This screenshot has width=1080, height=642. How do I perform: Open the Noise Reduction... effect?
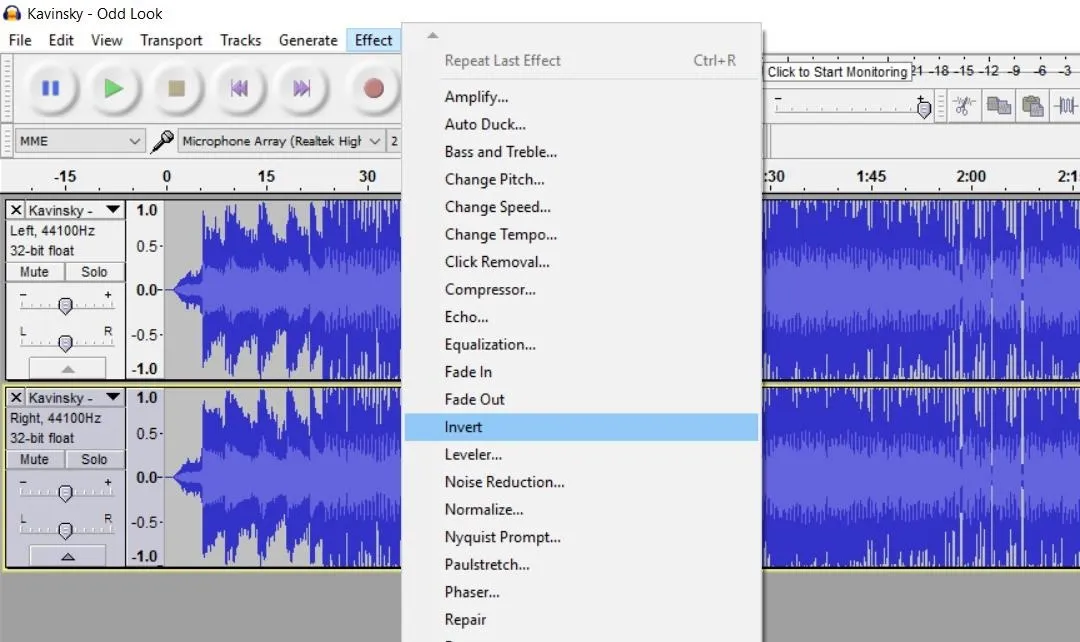pyautogui.click(x=581, y=483)
